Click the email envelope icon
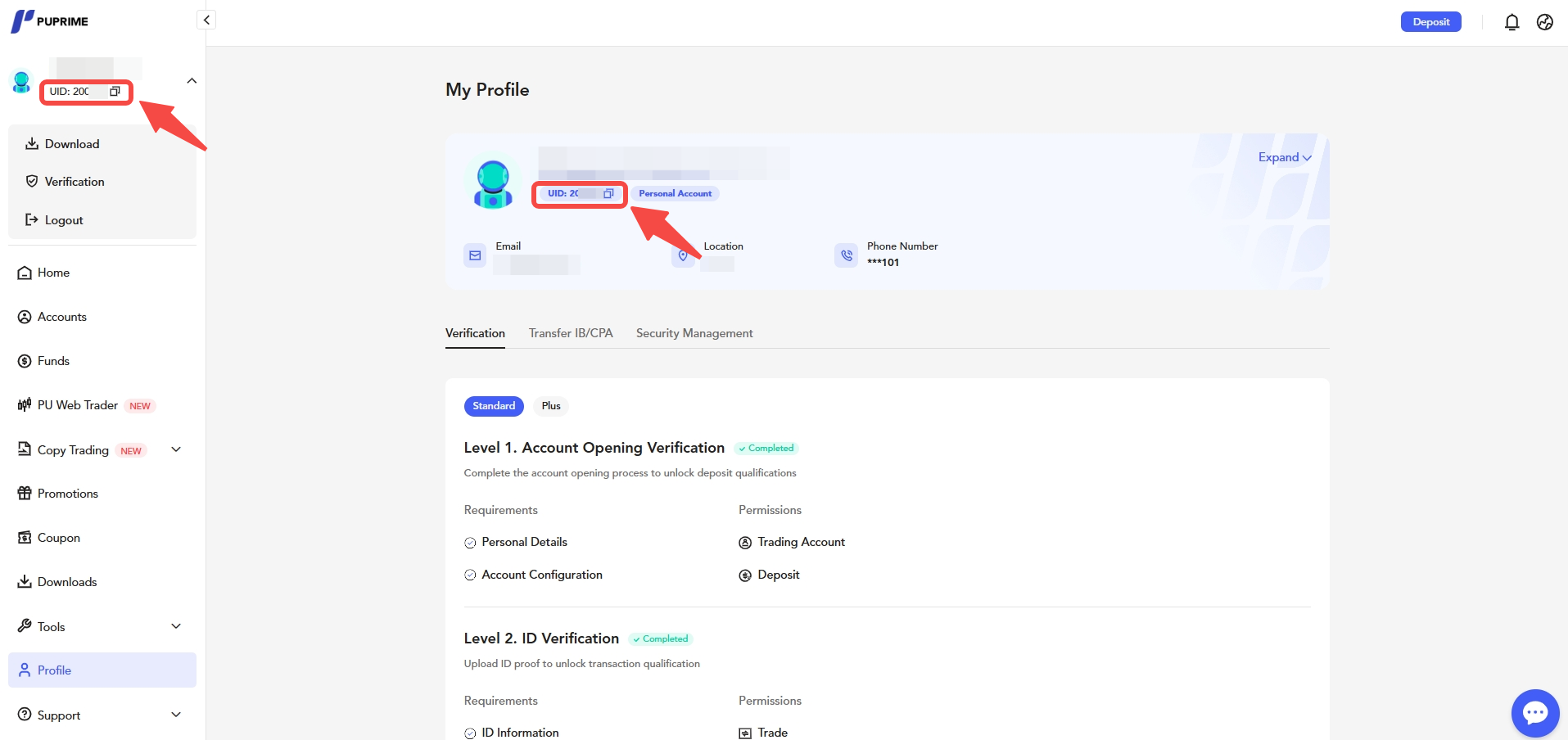Screen dimensions: 1568x740 [x=475, y=255]
